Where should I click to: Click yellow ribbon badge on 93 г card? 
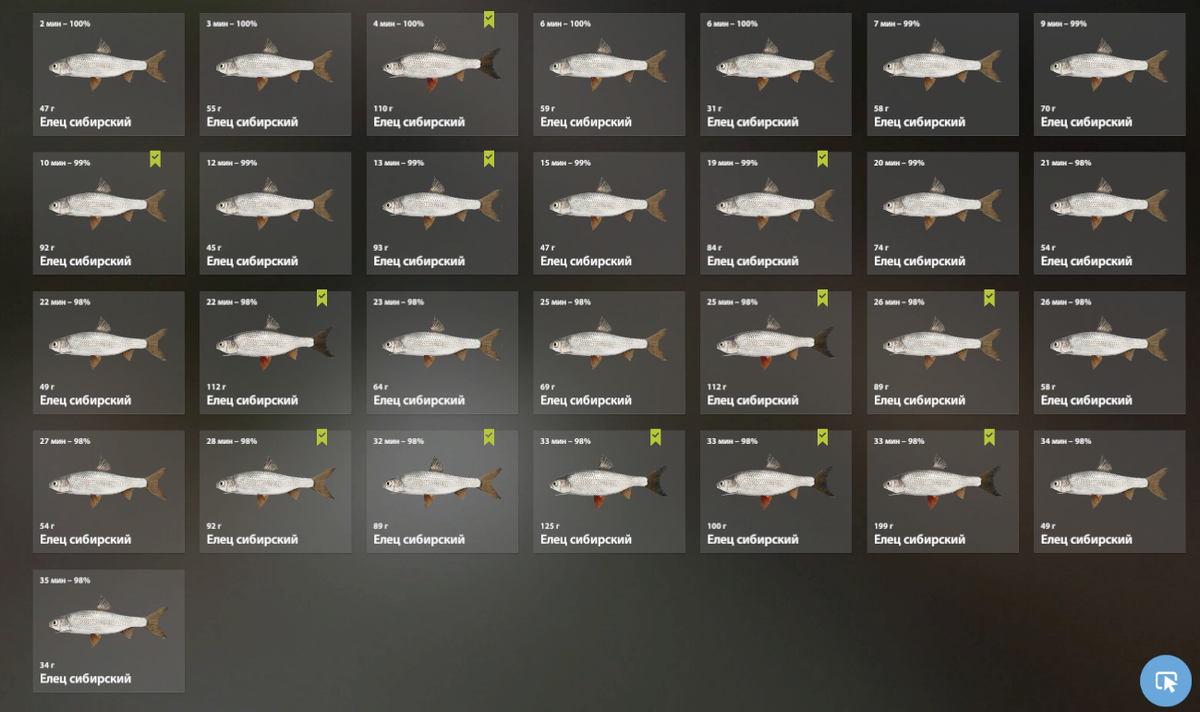pos(489,159)
